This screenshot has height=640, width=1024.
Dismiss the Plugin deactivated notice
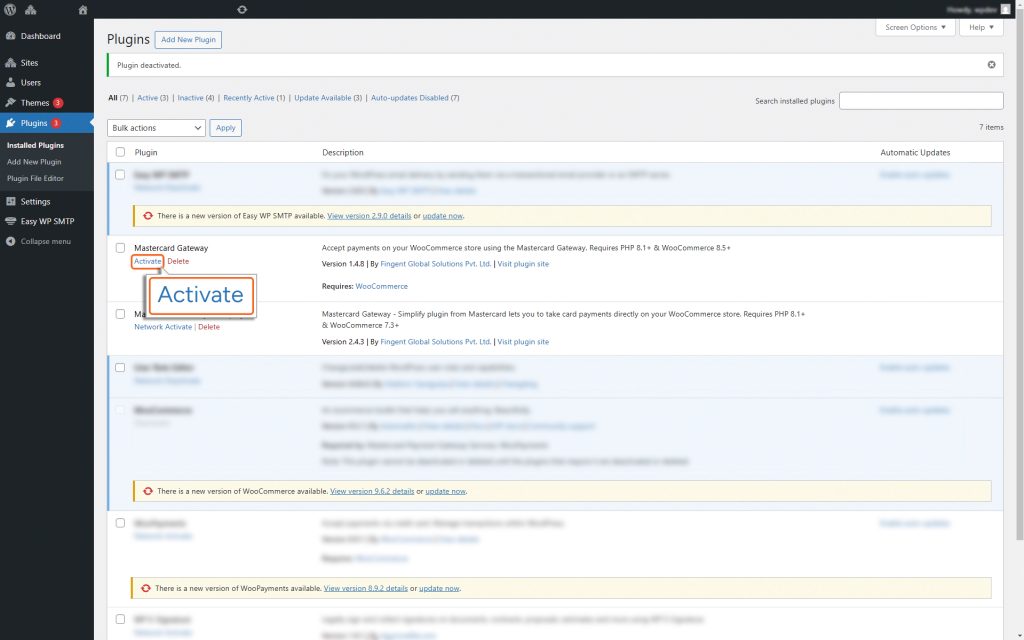click(991, 65)
